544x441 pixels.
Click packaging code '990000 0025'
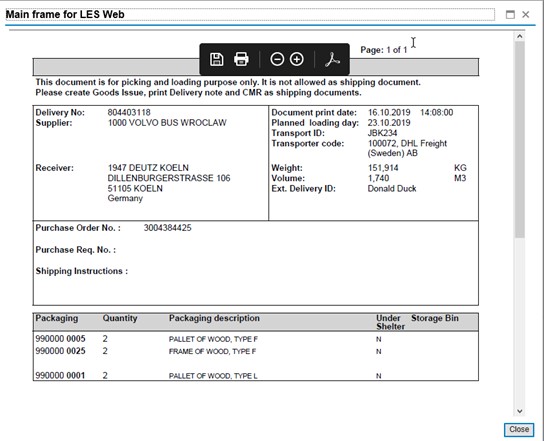click(60, 351)
